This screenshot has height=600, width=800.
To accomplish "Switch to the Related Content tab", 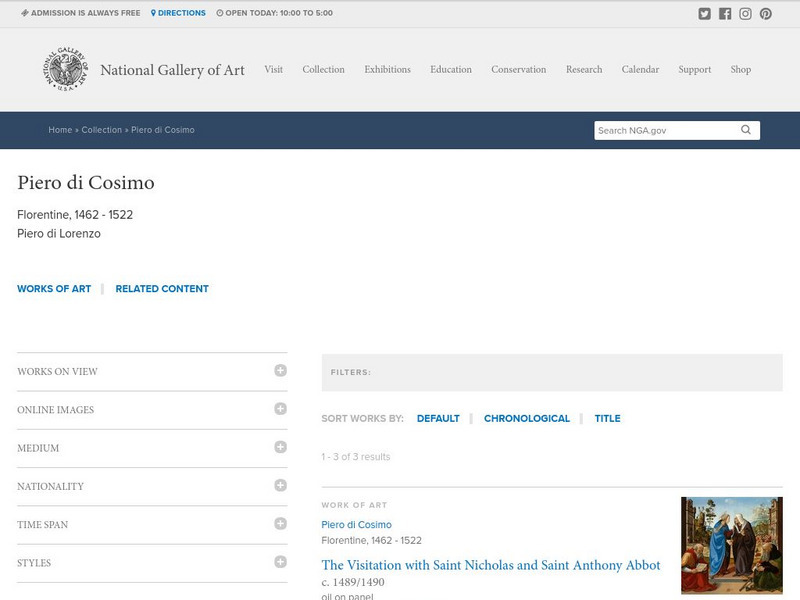I will click(162, 289).
